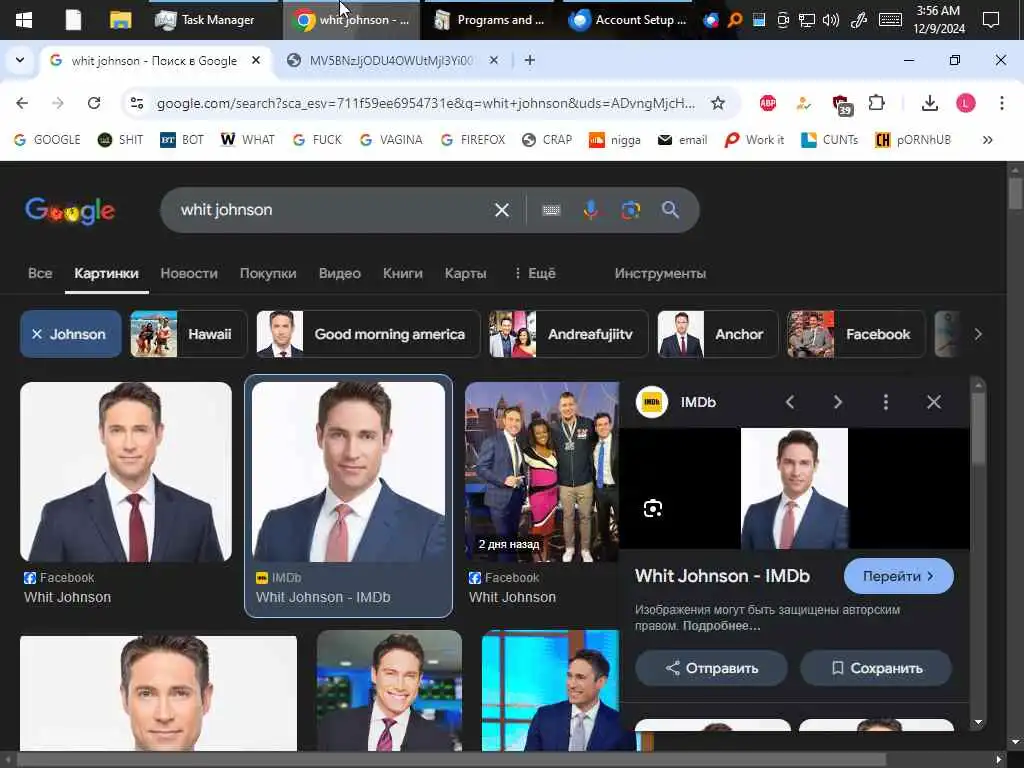Open the volume control in system tray
1024x768 pixels.
(x=831, y=20)
